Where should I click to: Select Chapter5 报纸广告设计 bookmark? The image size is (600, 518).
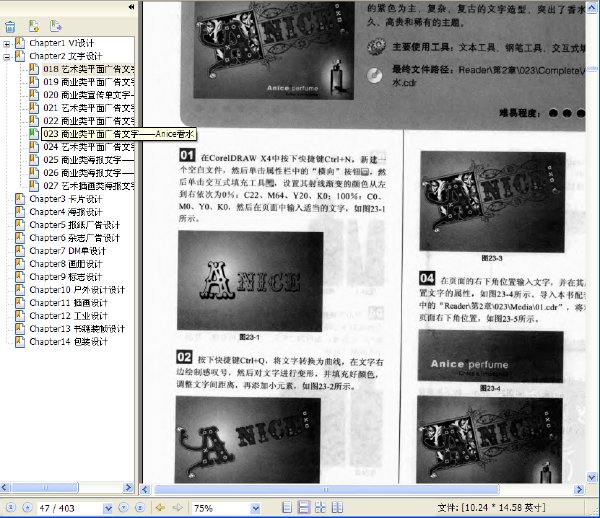coord(75,225)
